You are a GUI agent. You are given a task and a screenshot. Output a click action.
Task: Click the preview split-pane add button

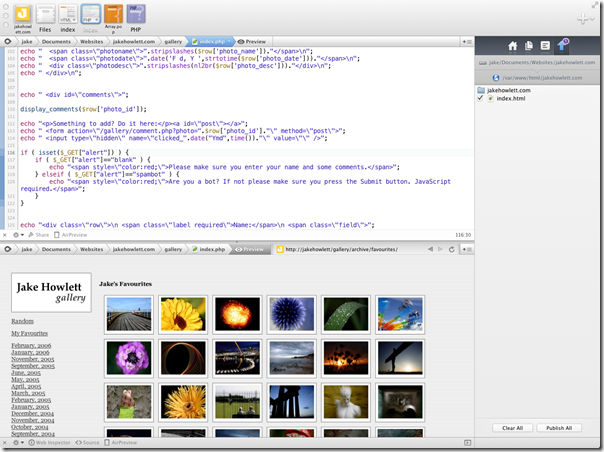pyautogui.click(x=467, y=249)
